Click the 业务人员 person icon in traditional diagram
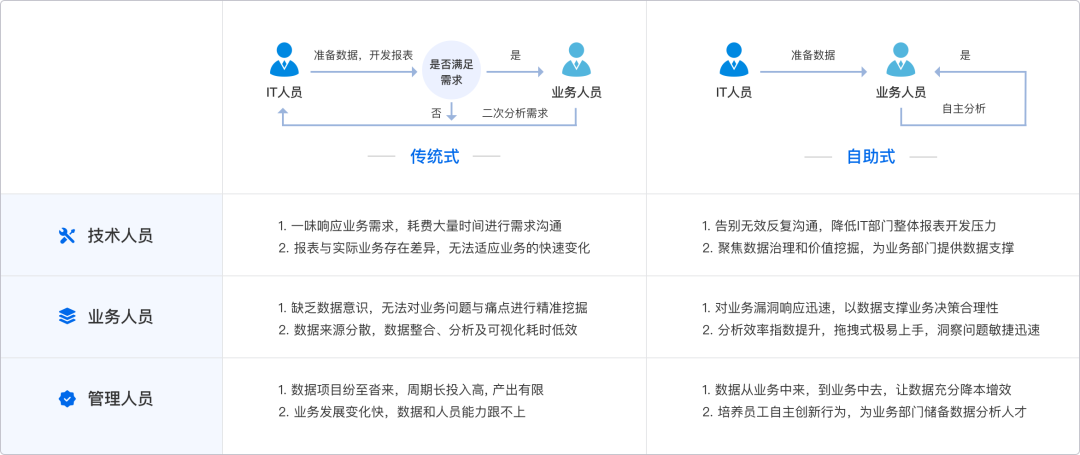 coord(576,59)
